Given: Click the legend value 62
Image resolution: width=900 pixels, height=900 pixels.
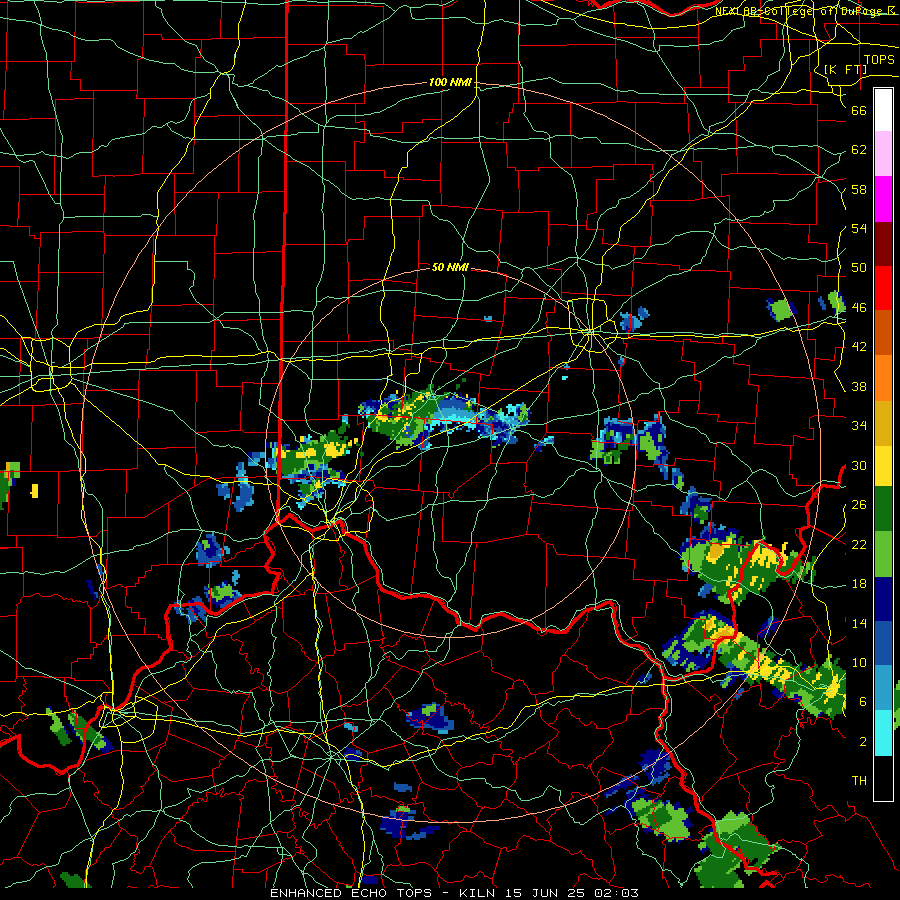Looking at the screenshot, I should [x=859, y=150].
